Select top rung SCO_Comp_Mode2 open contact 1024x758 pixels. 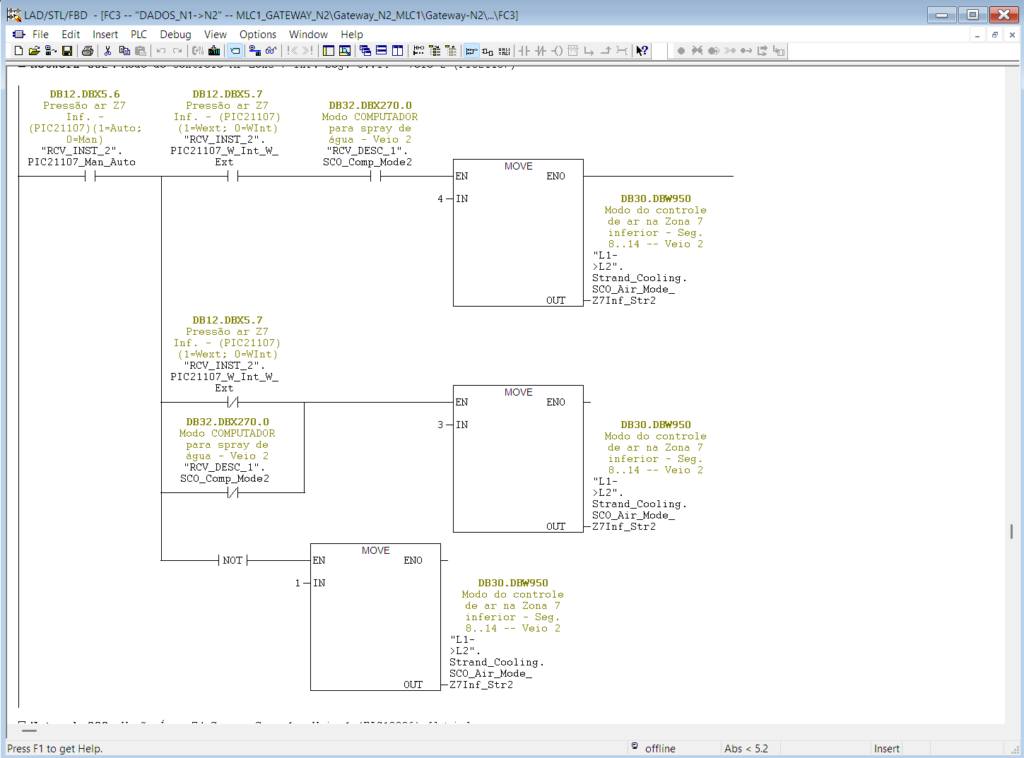[x=376, y=176]
